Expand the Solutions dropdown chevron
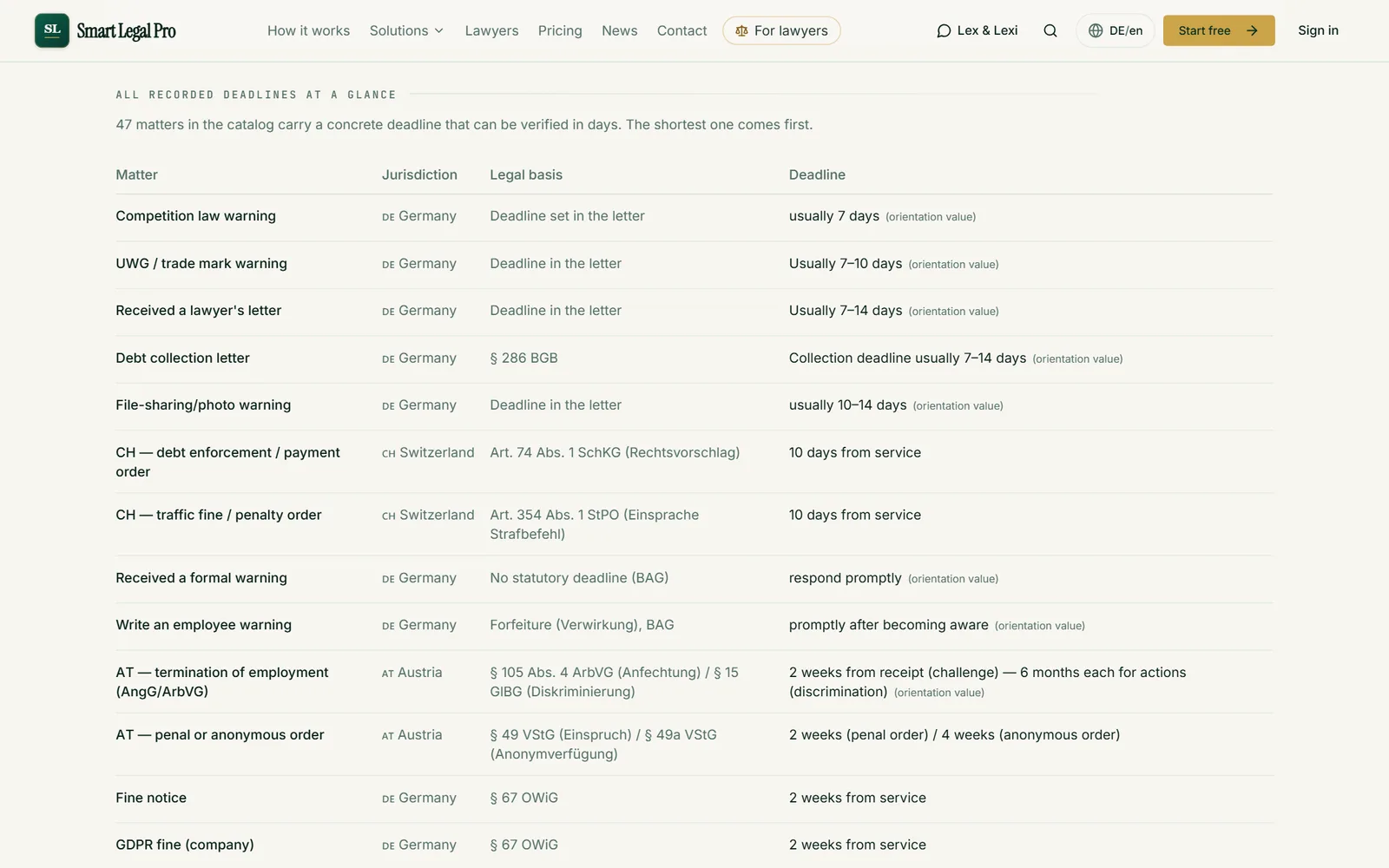The height and width of the screenshot is (868, 1389). coord(439,30)
